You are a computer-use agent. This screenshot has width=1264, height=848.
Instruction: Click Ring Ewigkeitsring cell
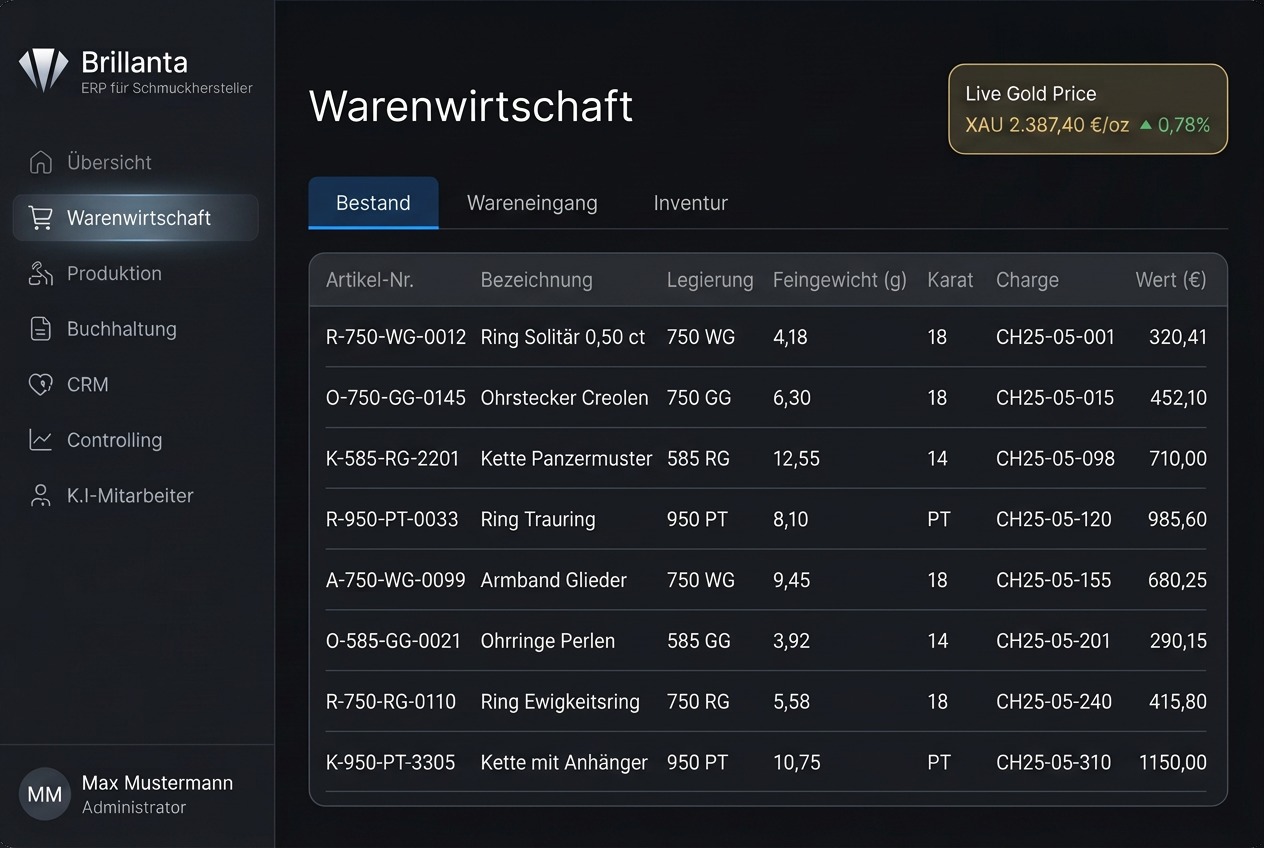point(560,702)
